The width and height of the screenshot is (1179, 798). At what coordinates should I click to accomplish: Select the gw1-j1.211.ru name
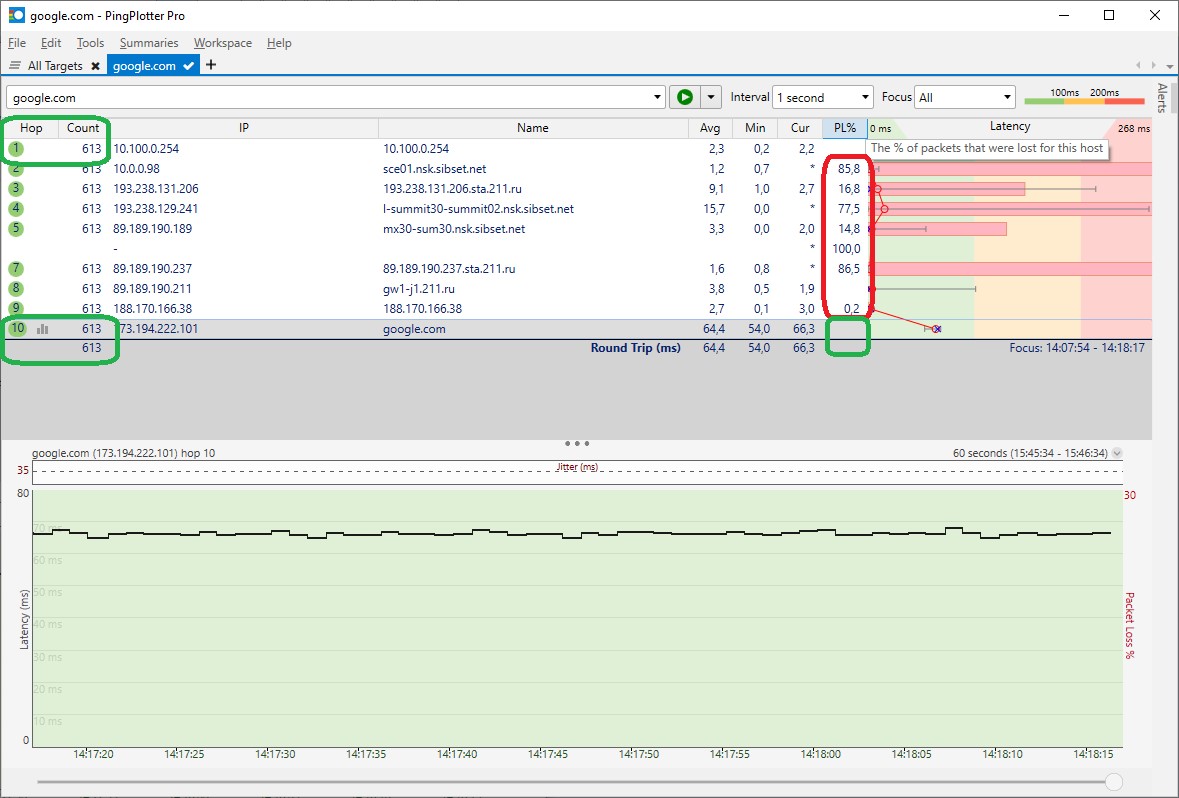419,289
